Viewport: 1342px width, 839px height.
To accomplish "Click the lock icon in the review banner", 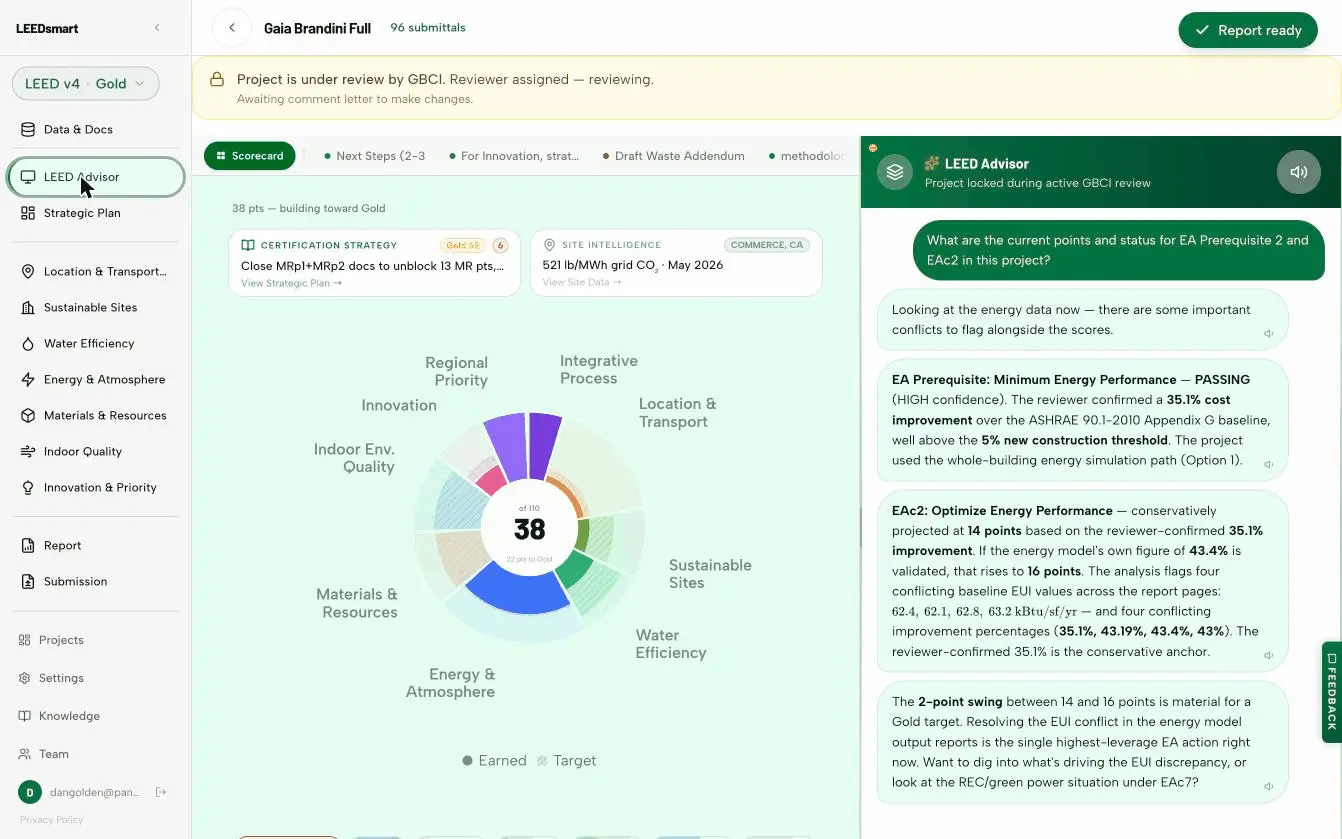I will pyautogui.click(x=216, y=79).
